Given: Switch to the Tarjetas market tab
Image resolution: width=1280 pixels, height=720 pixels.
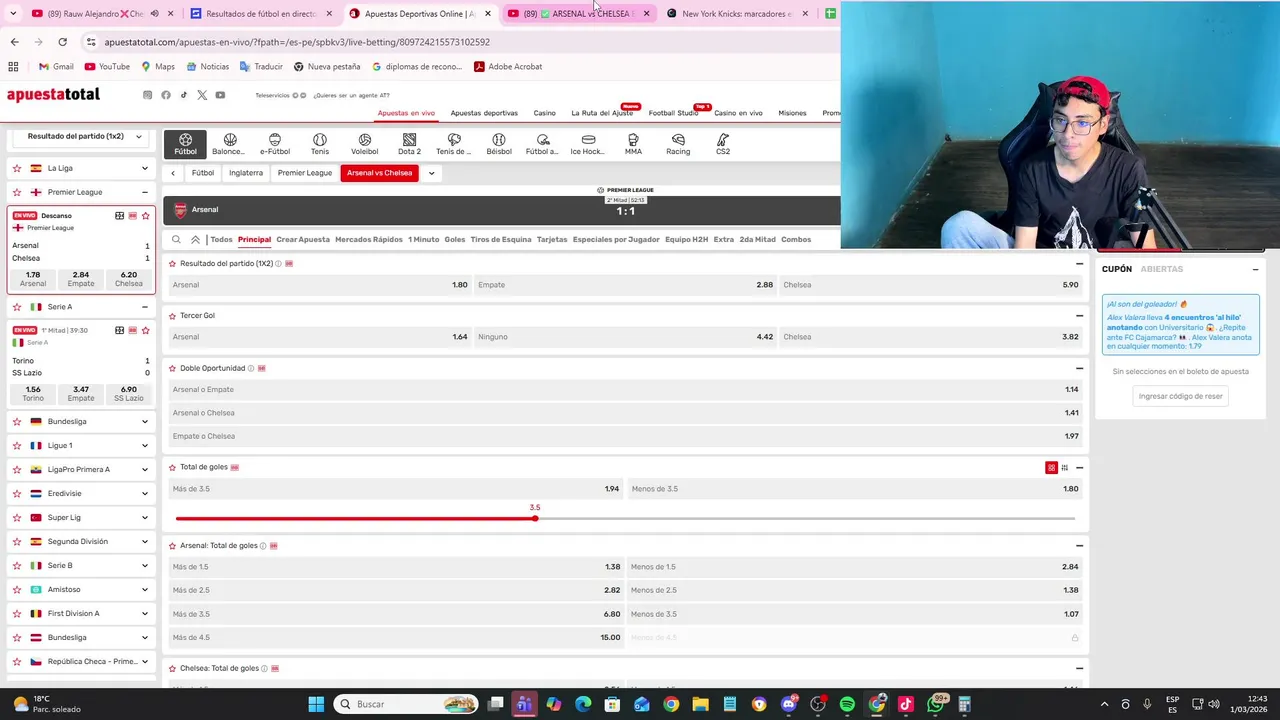Looking at the screenshot, I should click(x=552, y=240).
